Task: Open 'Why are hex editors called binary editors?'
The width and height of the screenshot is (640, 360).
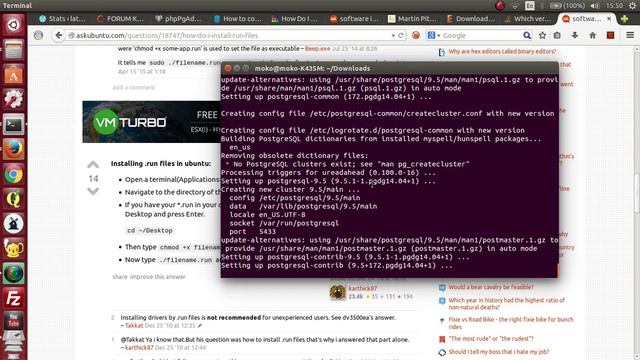Action: pyautogui.click(x=502, y=51)
